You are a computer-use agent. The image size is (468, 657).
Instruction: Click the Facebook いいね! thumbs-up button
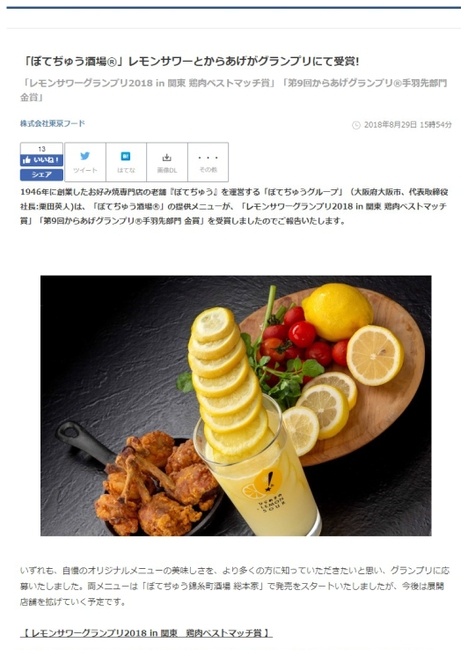pos(41,160)
